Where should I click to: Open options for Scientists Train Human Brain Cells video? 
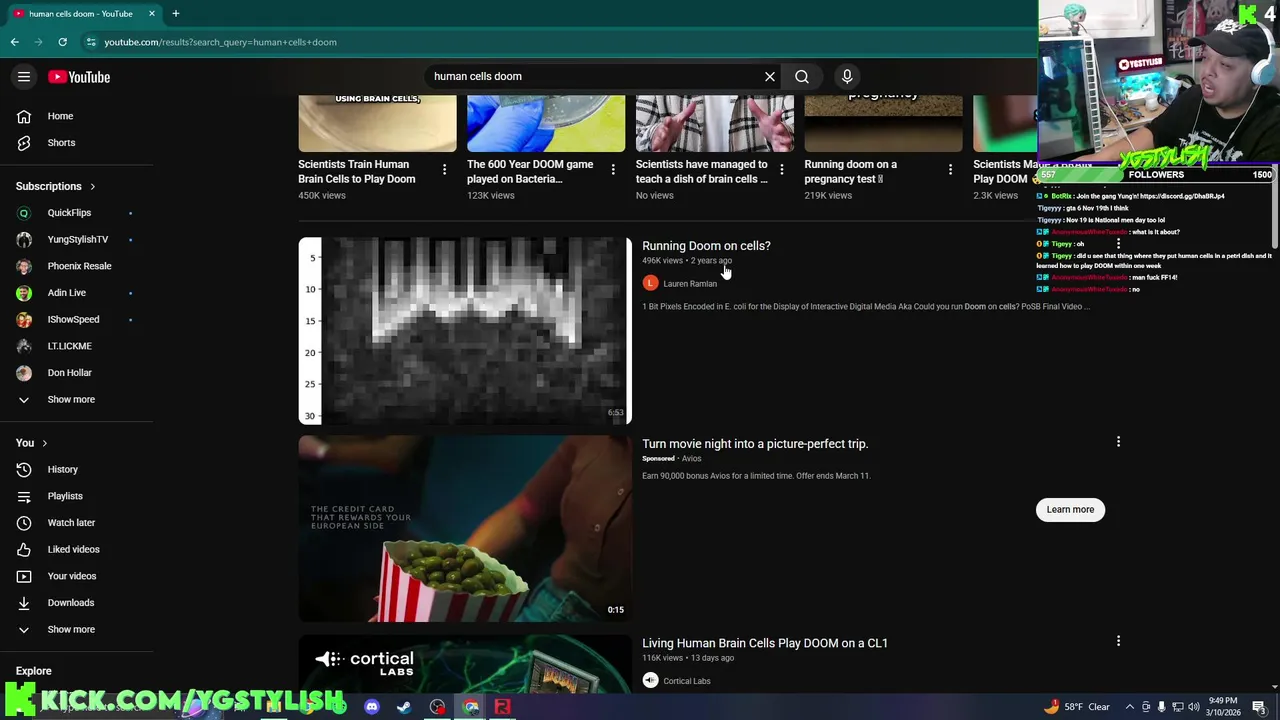click(444, 169)
